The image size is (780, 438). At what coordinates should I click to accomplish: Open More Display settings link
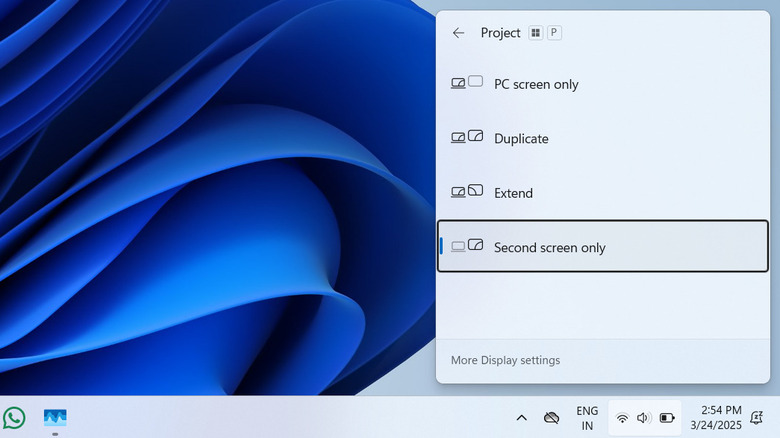click(x=505, y=360)
